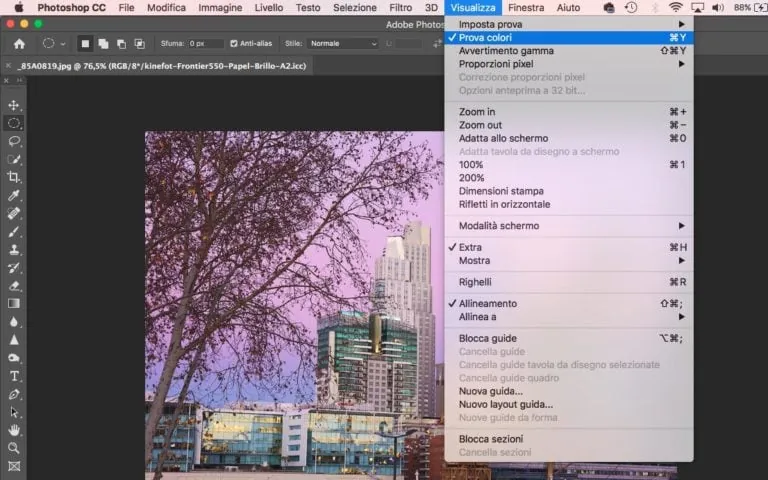Open the Wi-Fi status menu
The image size is (768, 480).
click(x=675, y=7)
